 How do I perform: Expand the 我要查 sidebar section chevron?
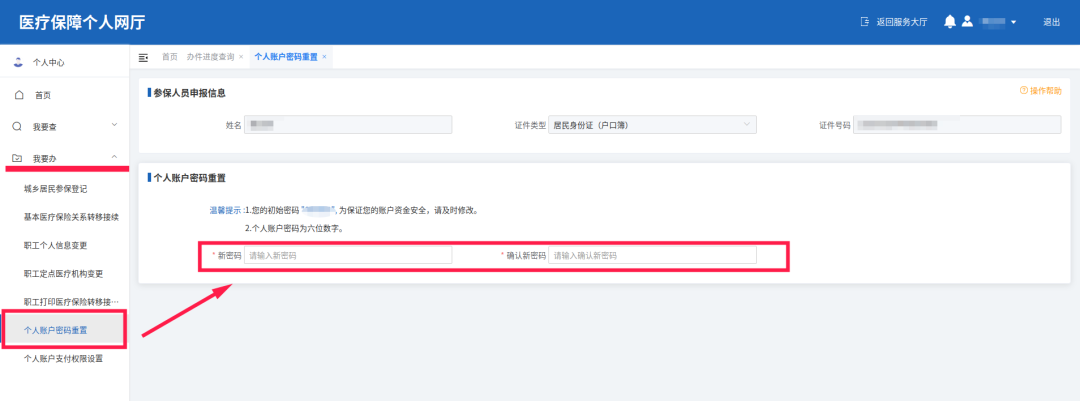pyautogui.click(x=114, y=125)
